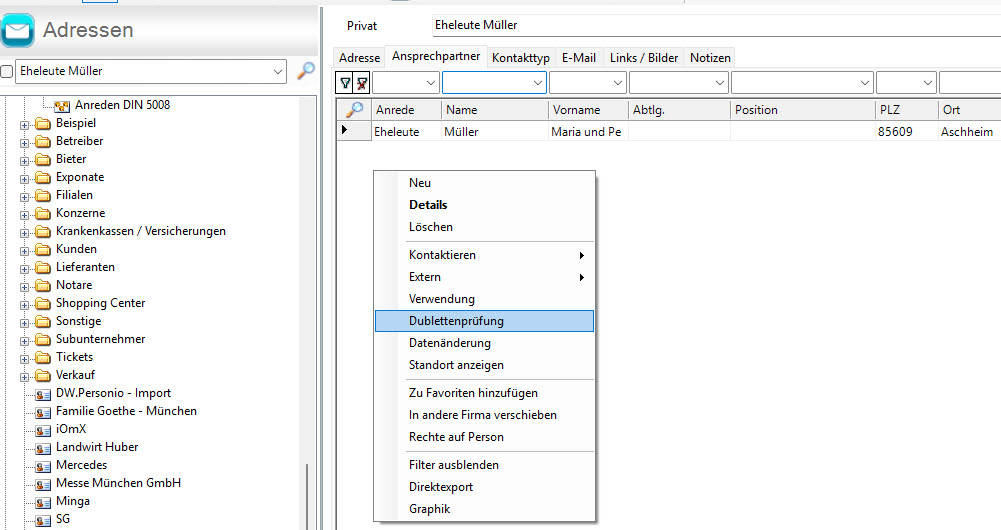Open the Eheleute Müller address dropdown
Image resolution: width=1001 pixels, height=530 pixels.
[x=277, y=72]
